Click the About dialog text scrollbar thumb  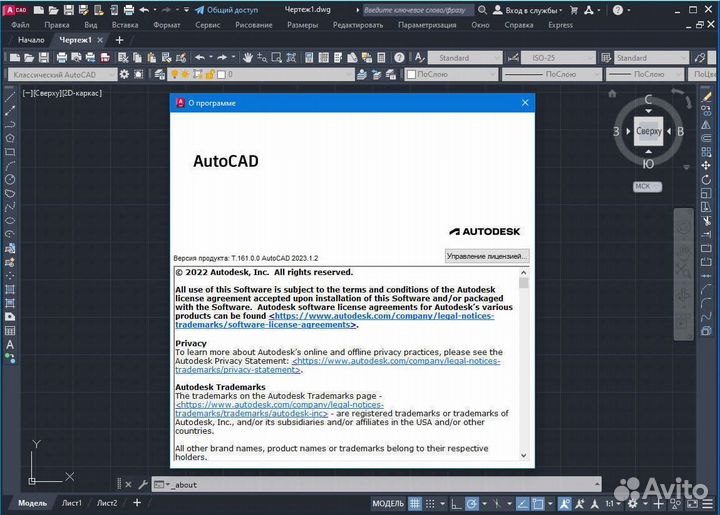pos(523,283)
